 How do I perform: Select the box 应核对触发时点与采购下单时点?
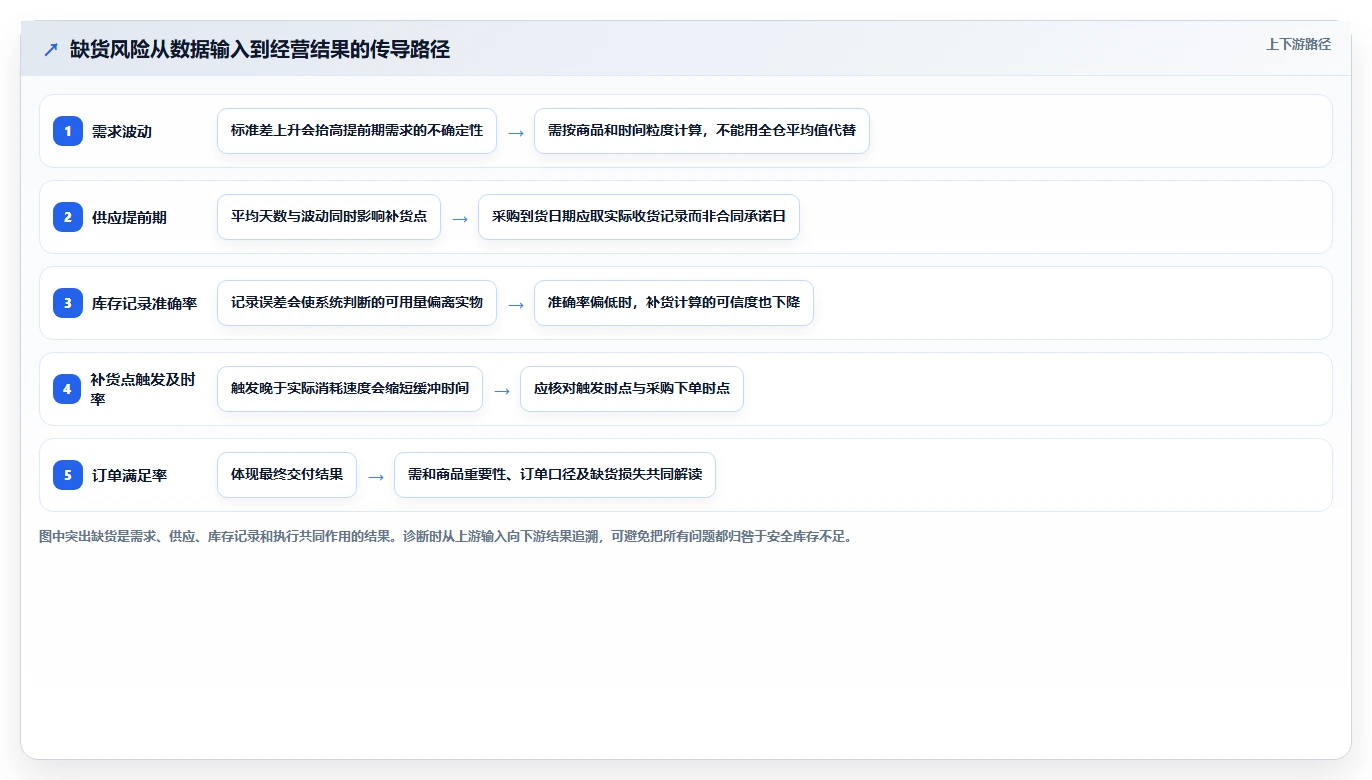point(632,389)
